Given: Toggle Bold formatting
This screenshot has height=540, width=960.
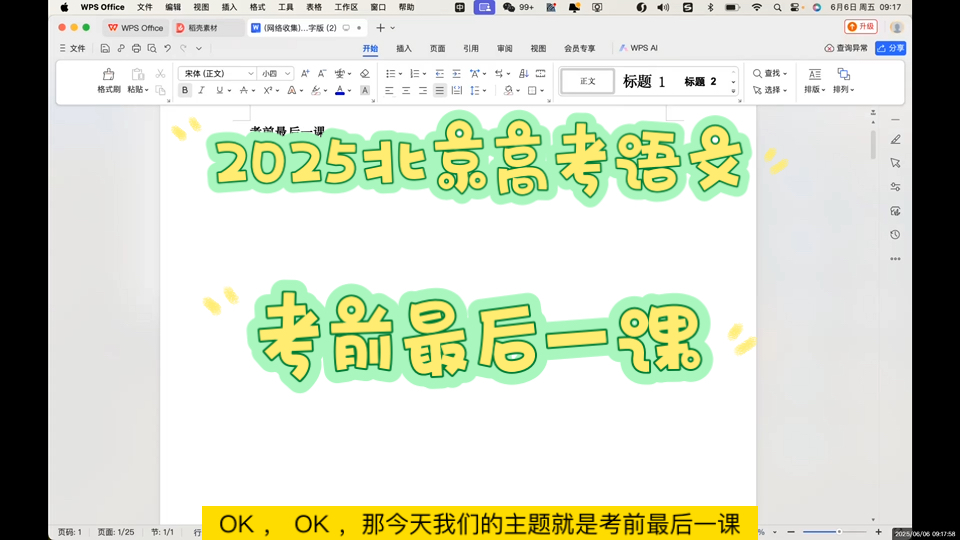Looking at the screenshot, I should [x=184, y=91].
